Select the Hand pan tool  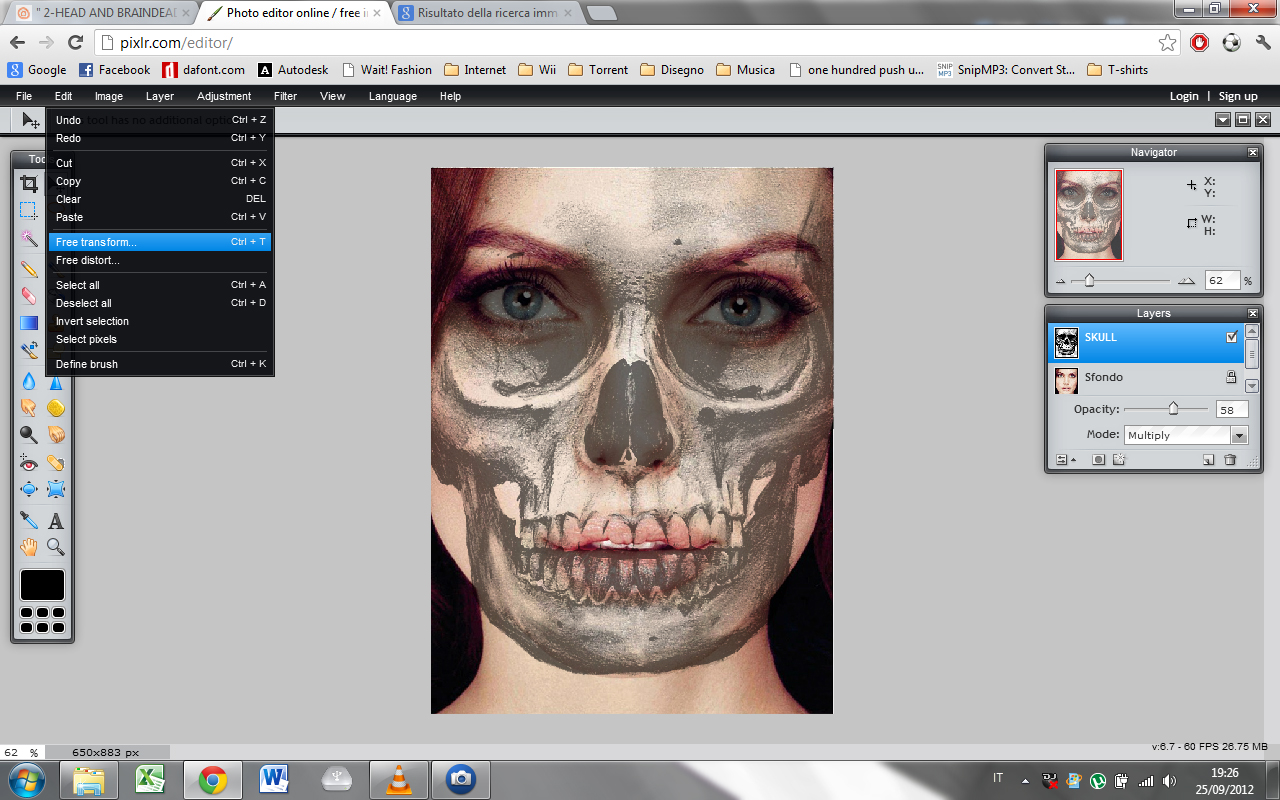point(29,547)
